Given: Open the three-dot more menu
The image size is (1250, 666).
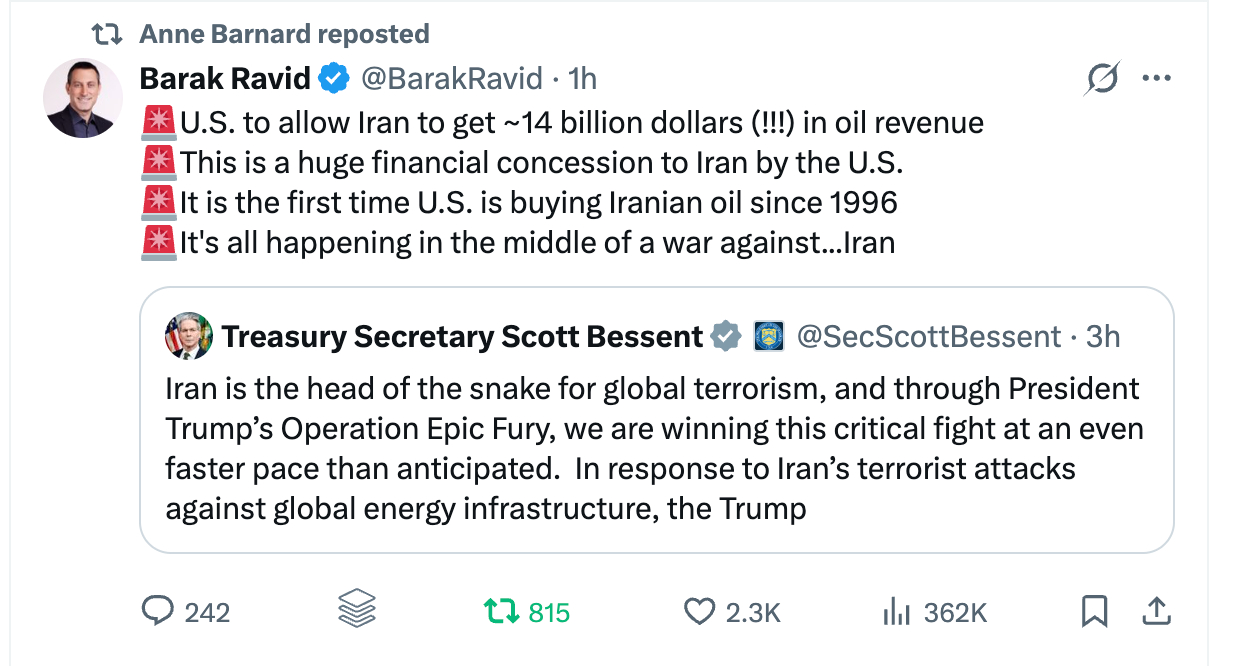Looking at the screenshot, I should (x=1156, y=79).
